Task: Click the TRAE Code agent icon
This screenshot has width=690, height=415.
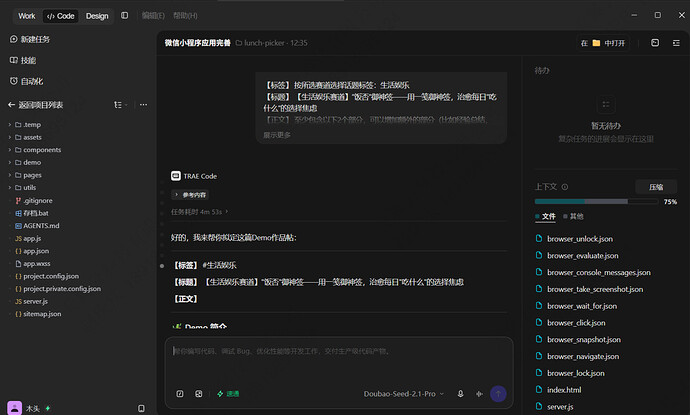Action: tap(176, 176)
